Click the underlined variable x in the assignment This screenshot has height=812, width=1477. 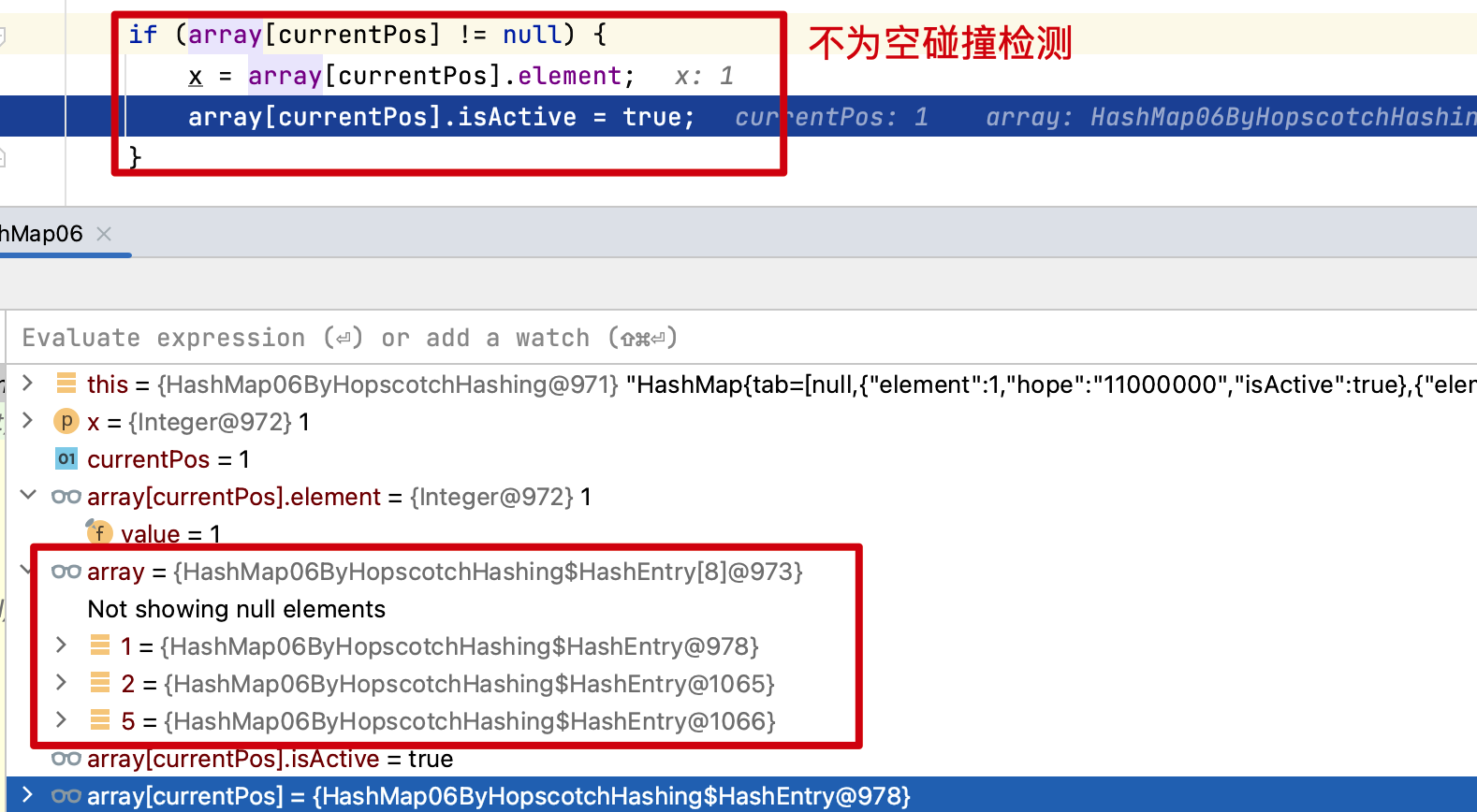pos(196,76)
